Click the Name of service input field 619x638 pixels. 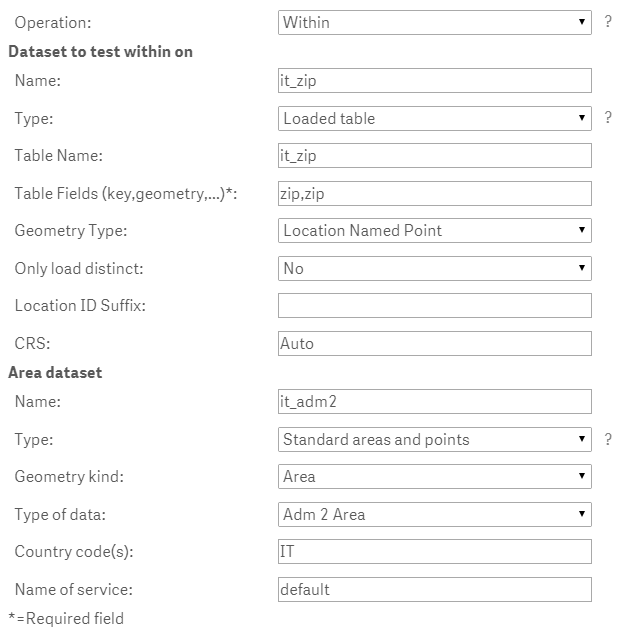pos(434,589)
